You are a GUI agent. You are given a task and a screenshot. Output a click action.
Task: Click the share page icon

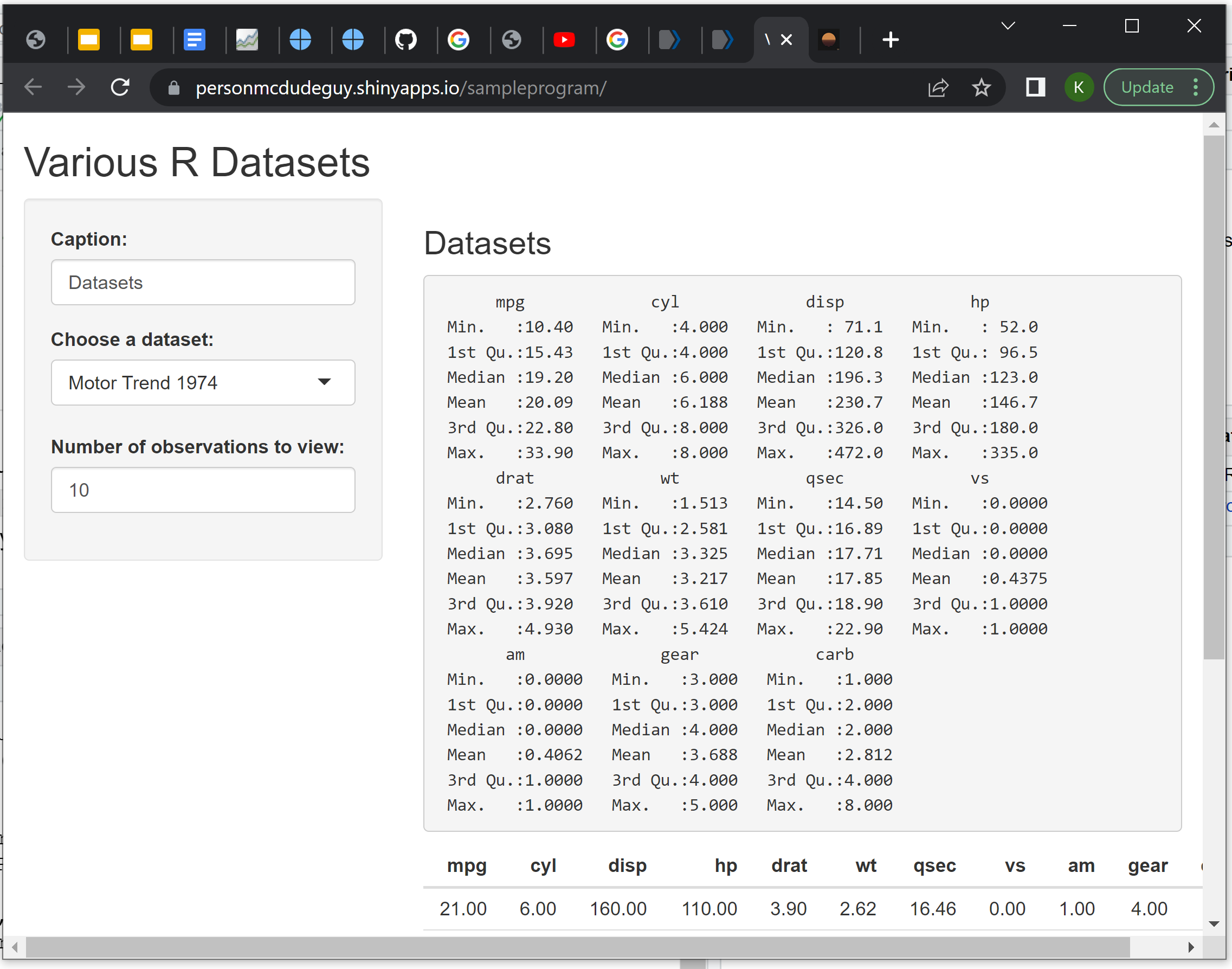938,87
